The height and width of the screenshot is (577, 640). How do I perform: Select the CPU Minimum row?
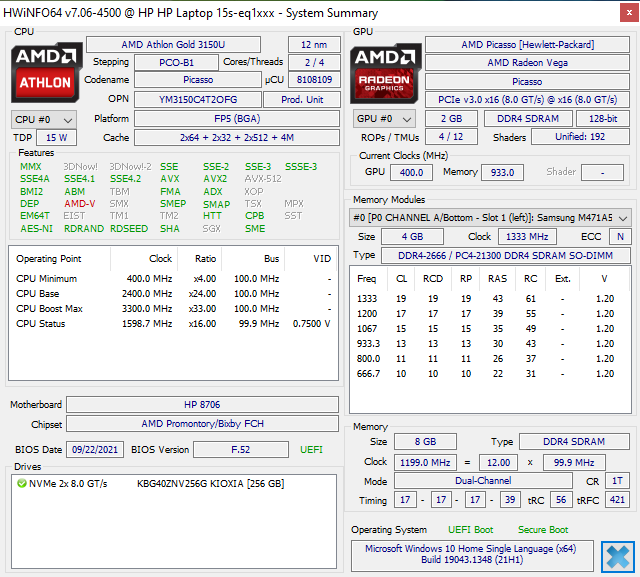[x=173, y=279]
